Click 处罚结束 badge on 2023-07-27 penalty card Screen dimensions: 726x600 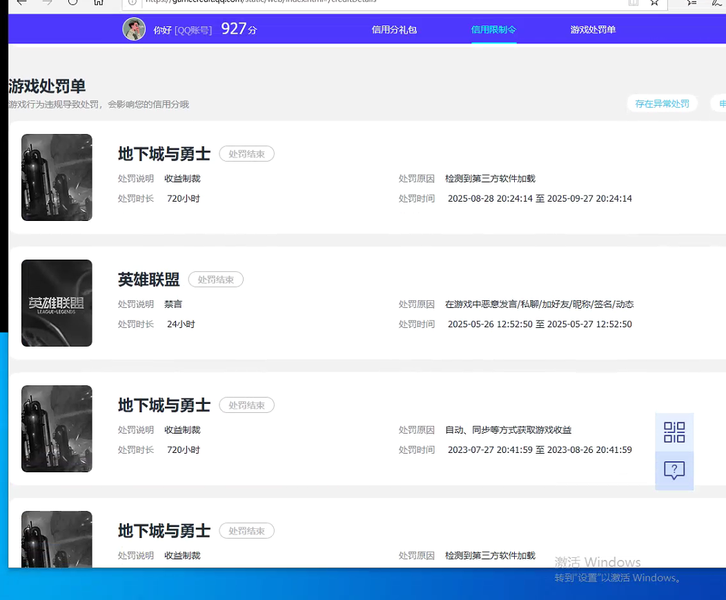pyautogui.click(x=247, y=405)
